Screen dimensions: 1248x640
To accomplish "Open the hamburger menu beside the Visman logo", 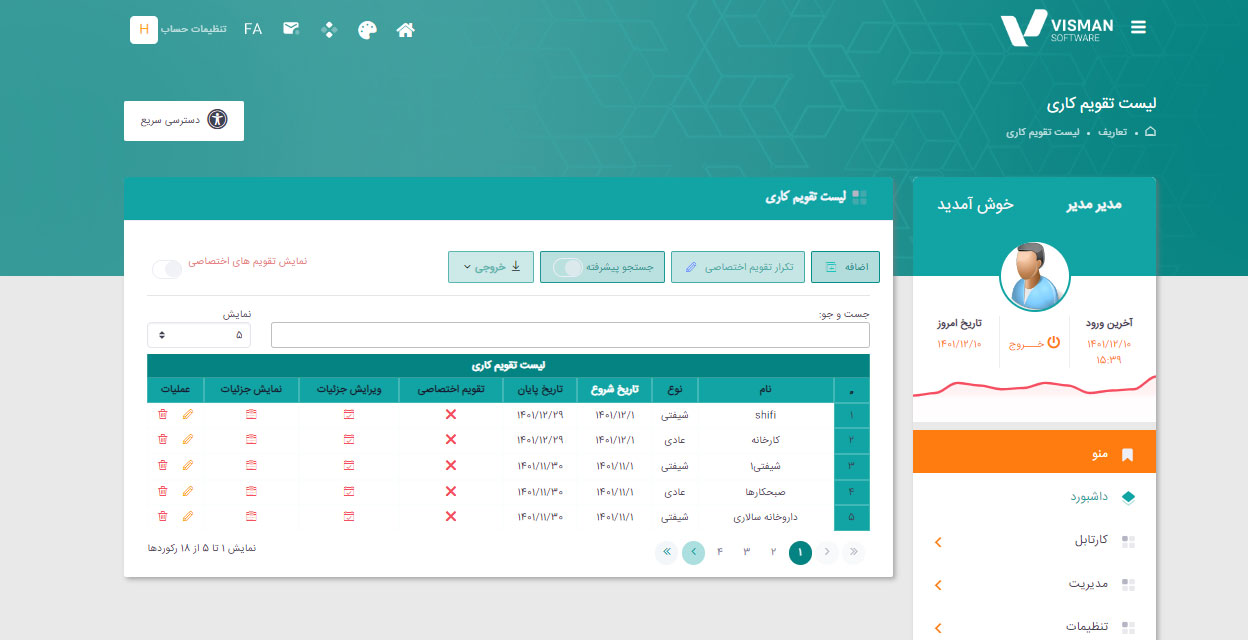I will pos(1138,27).
